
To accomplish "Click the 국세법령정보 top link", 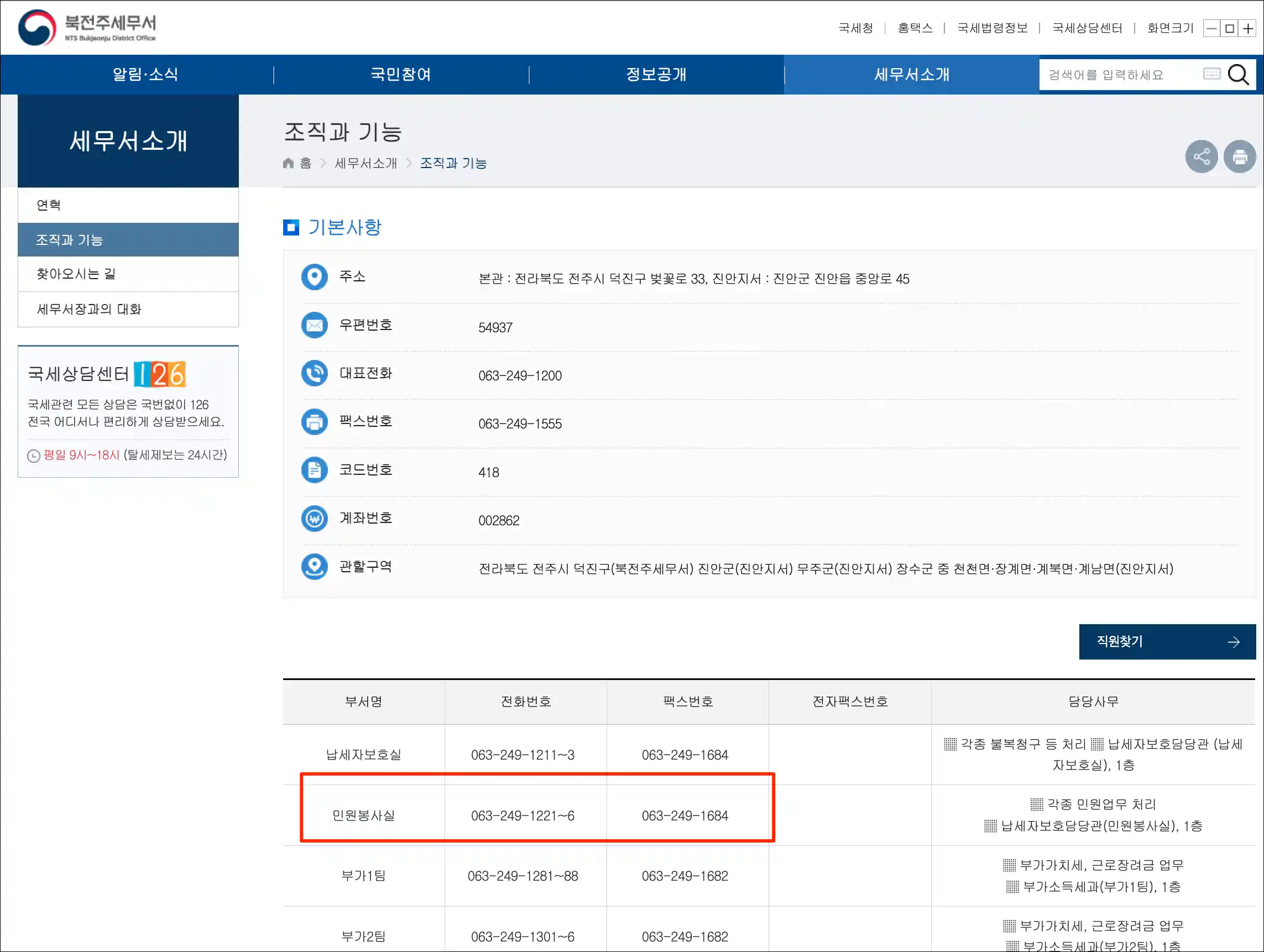I will pos(992,29).
